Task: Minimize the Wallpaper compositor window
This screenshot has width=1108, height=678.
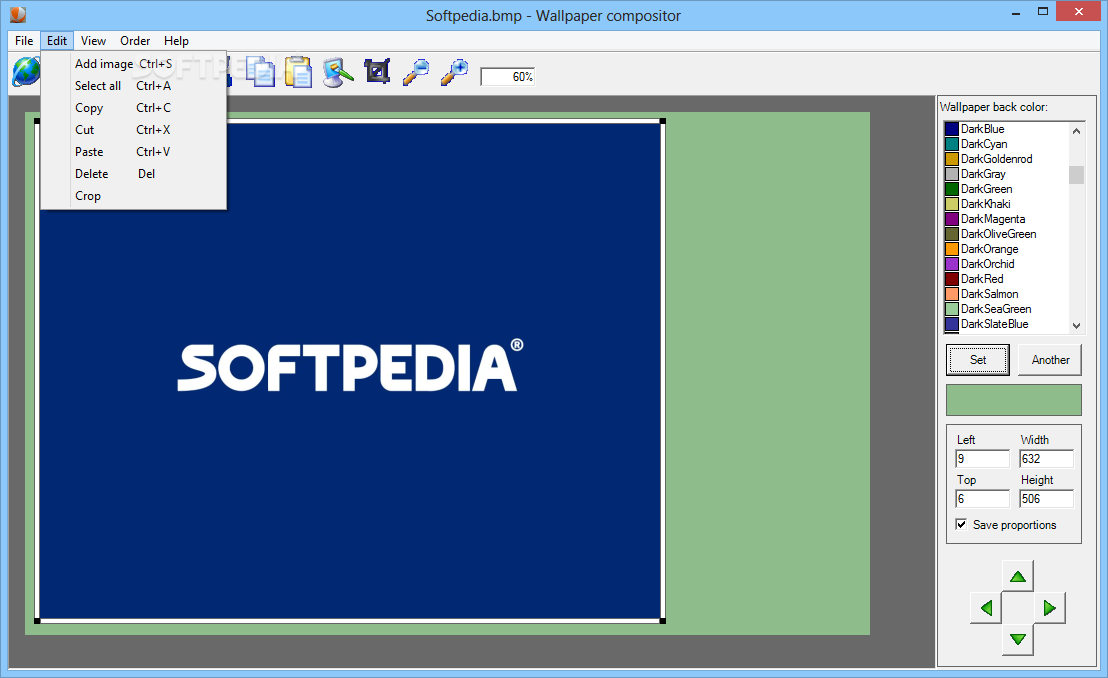Action: click(x=1016, y=12)
